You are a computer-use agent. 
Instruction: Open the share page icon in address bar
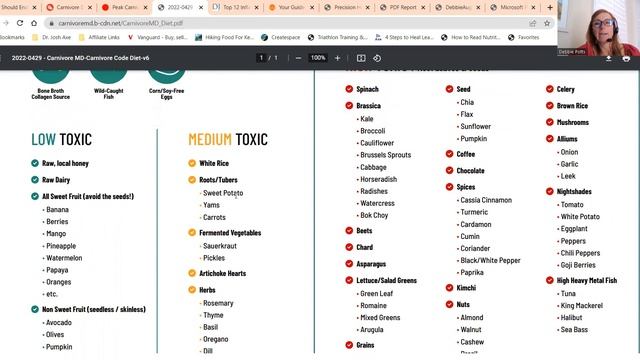[x=533, y=23]
